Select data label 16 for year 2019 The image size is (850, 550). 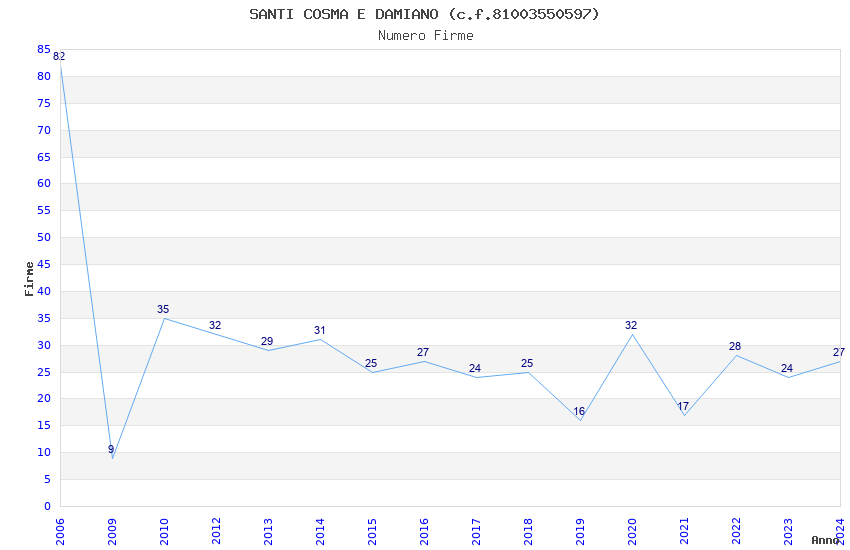pyautogui.click(x=579, y=411)
